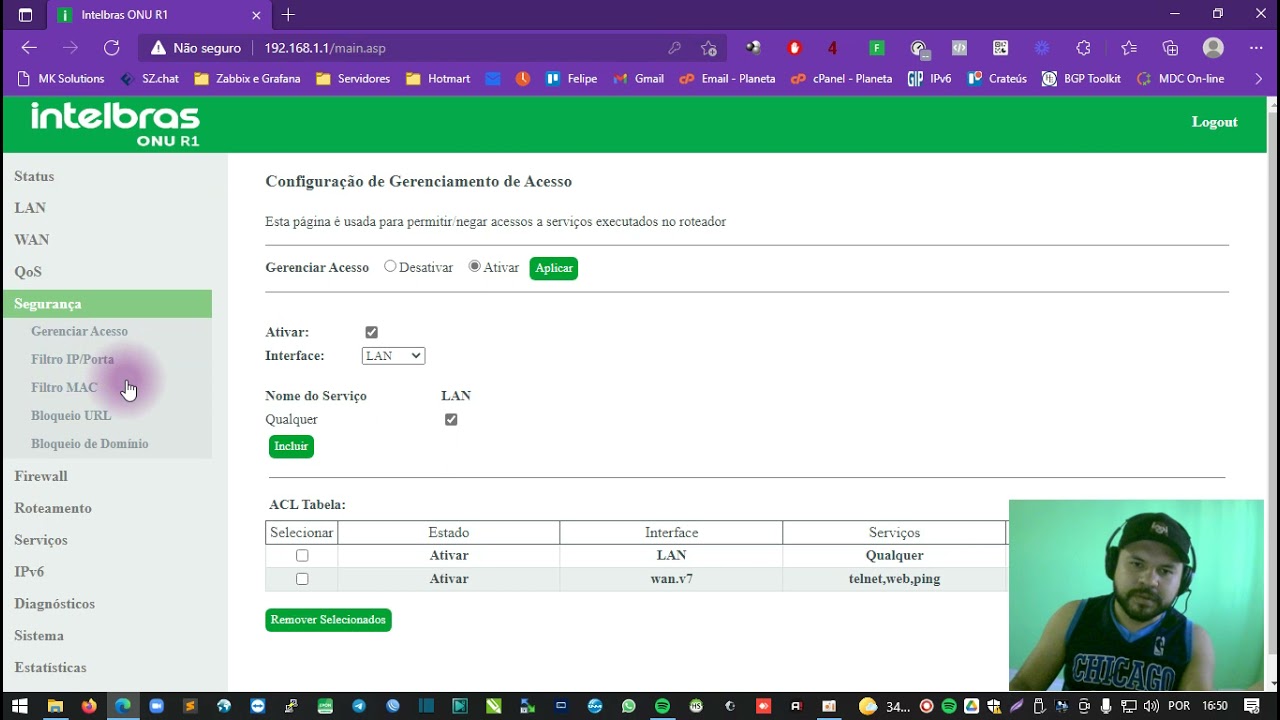The height and width of the screenshot is (720, 1280).
Task: Click the Incluir button
Action: (x=291, y=446)
